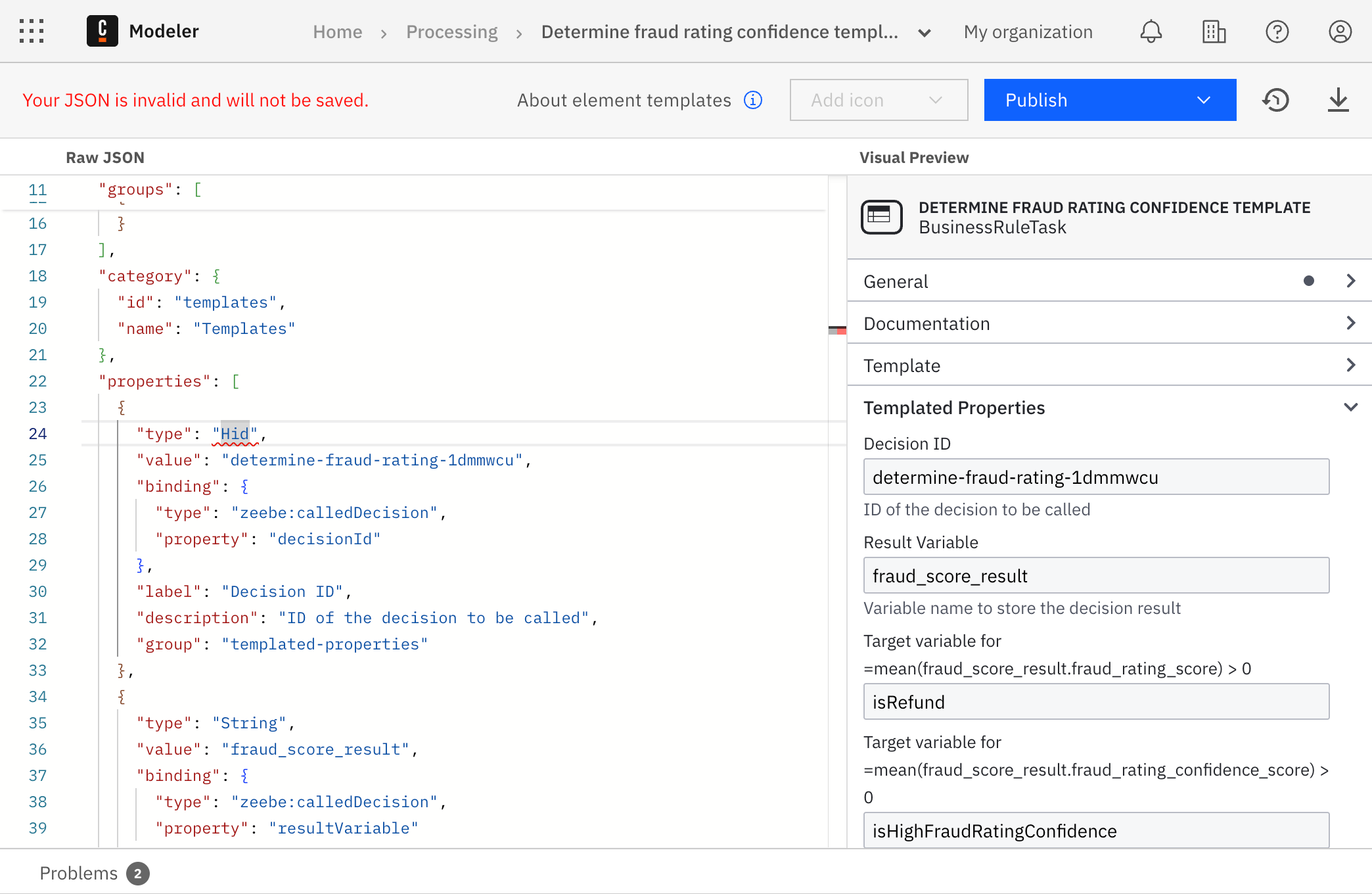Go to Home breadcrumb
1372x894 pixels.
pos(338,32)
